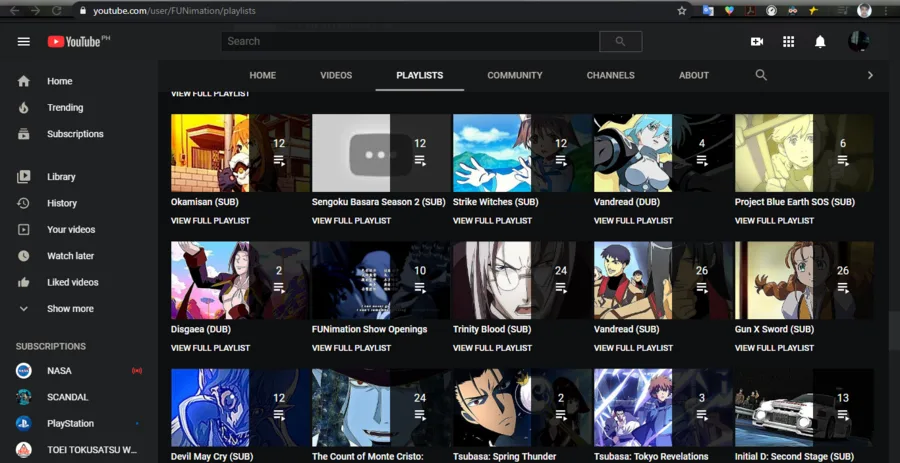
Task: Open Initial D: Second Stage thumbnail
Action: 804,407
